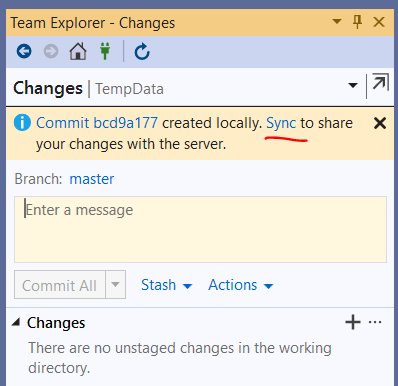This screenshot has height=386, width=398.
Task: Open window position dropdown in title bar
Action: click(x=337, y=22)
